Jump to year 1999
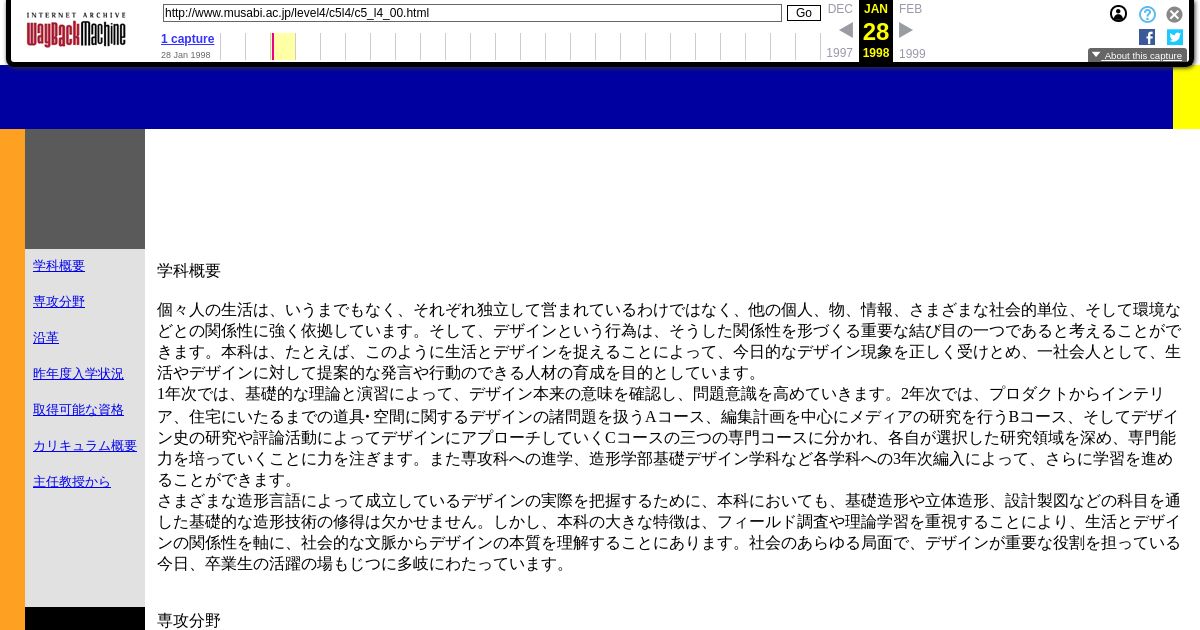Viewport: 1200px width, 630px height. click(912, 54)
